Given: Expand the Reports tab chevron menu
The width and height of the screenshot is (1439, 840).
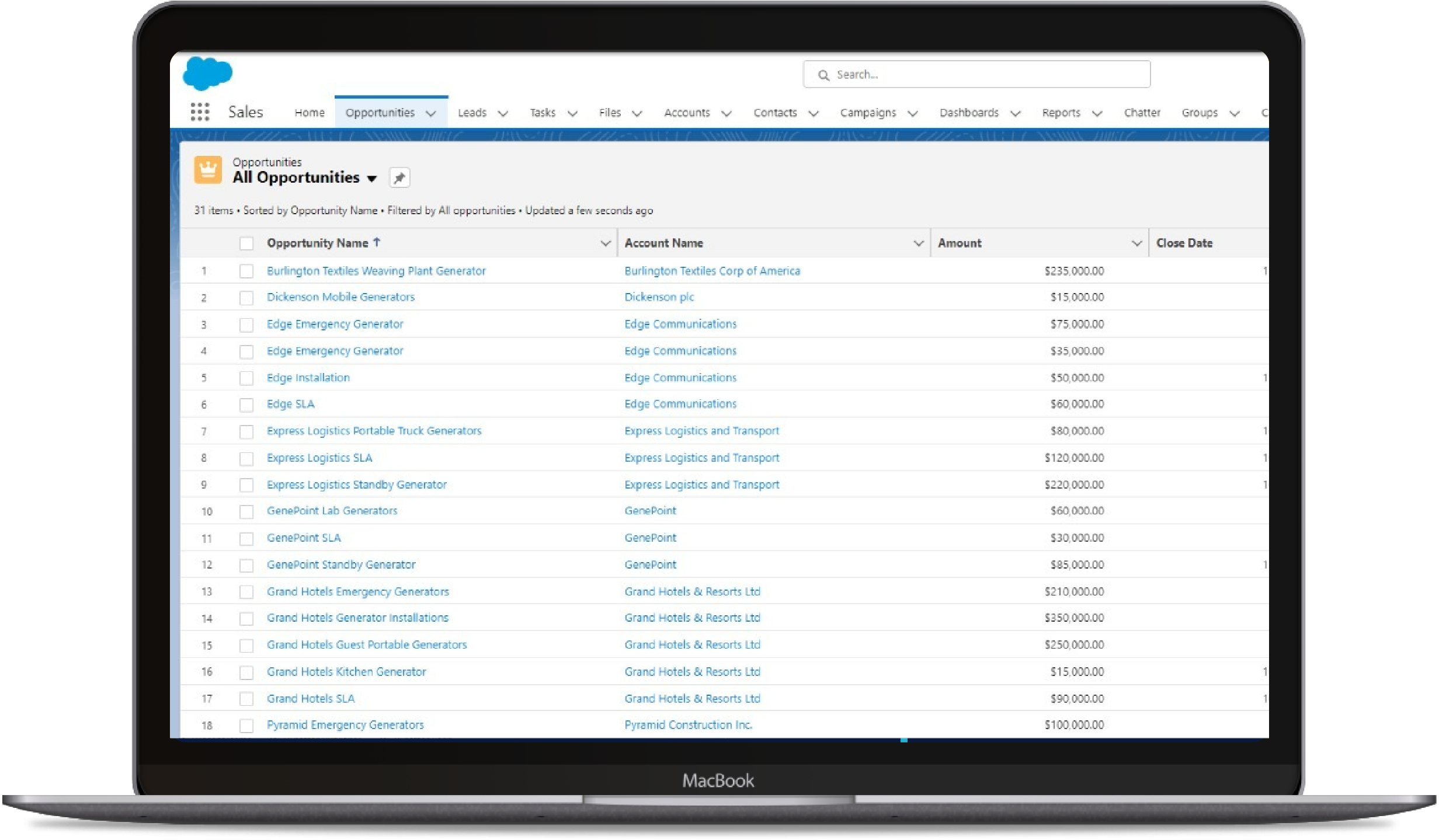Looking at the screenshot, I should (1097, 113).
